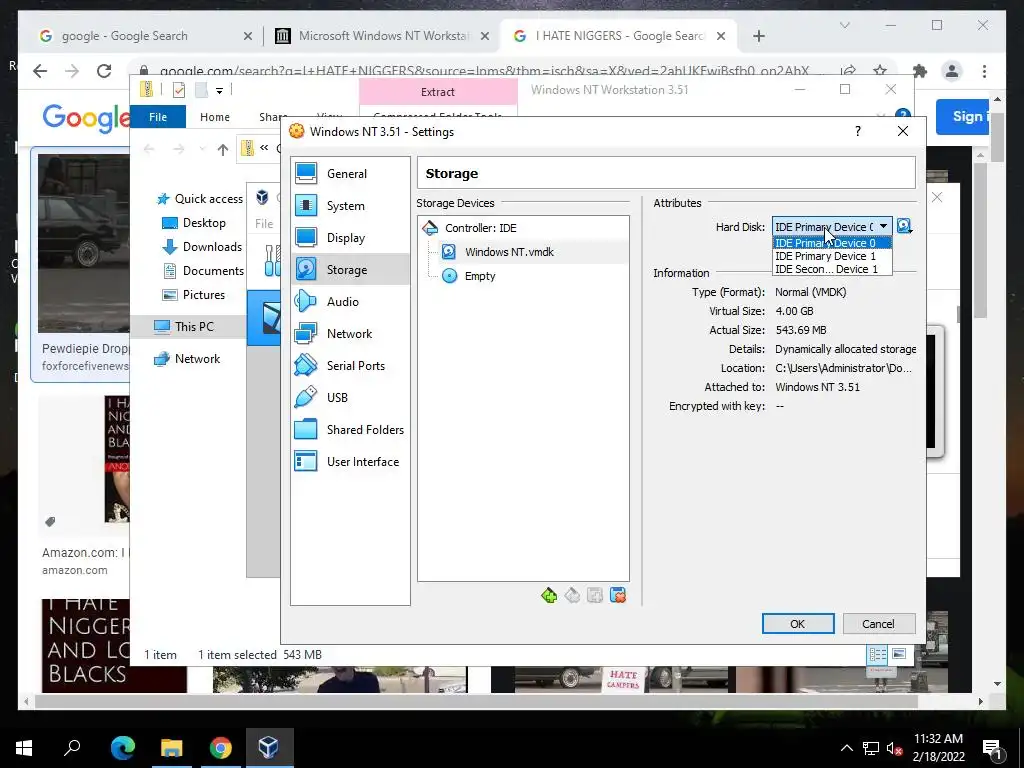
Task: Switch to Microsoft Windows NT Workstation Chrome tab
Action: (382, 36)
